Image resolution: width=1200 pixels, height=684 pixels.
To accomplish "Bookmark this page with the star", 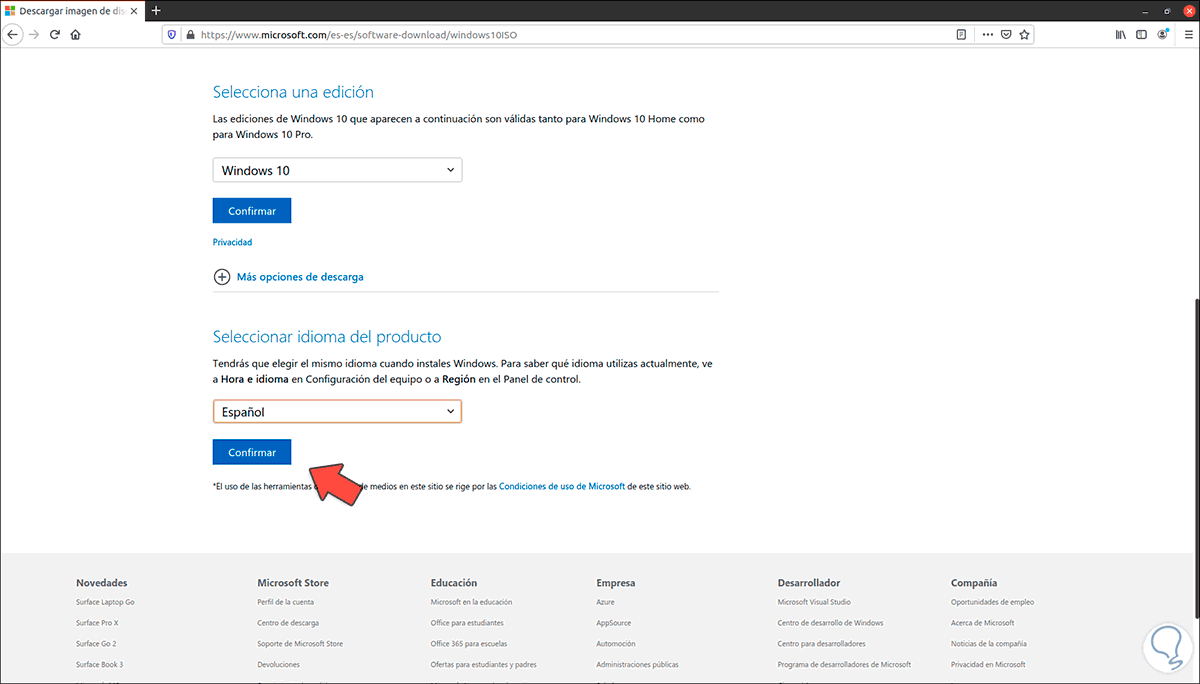I will [1024, 33].
